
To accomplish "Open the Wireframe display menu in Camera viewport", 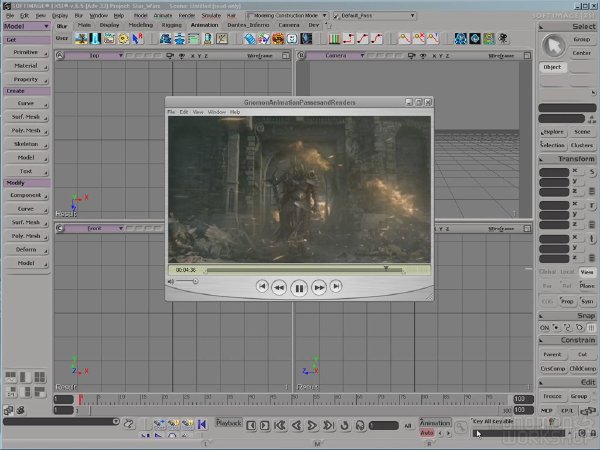I will (501, 56).
